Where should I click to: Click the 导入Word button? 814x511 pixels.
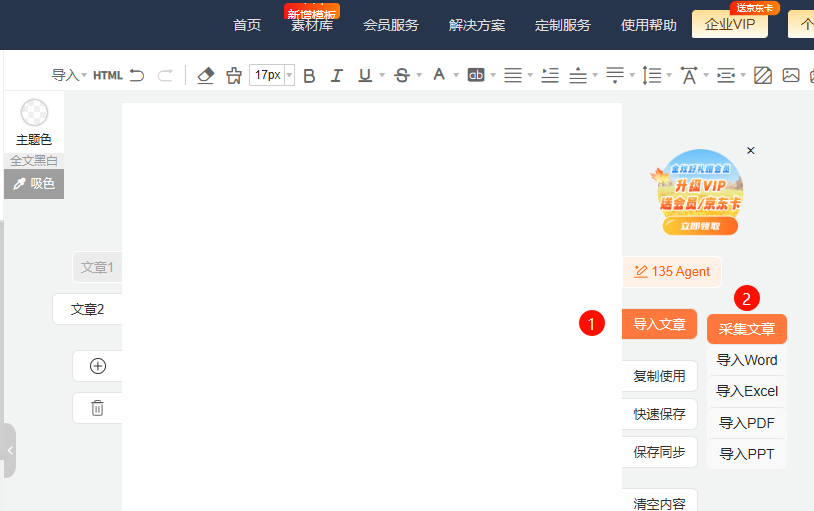(x=747, y=360)
